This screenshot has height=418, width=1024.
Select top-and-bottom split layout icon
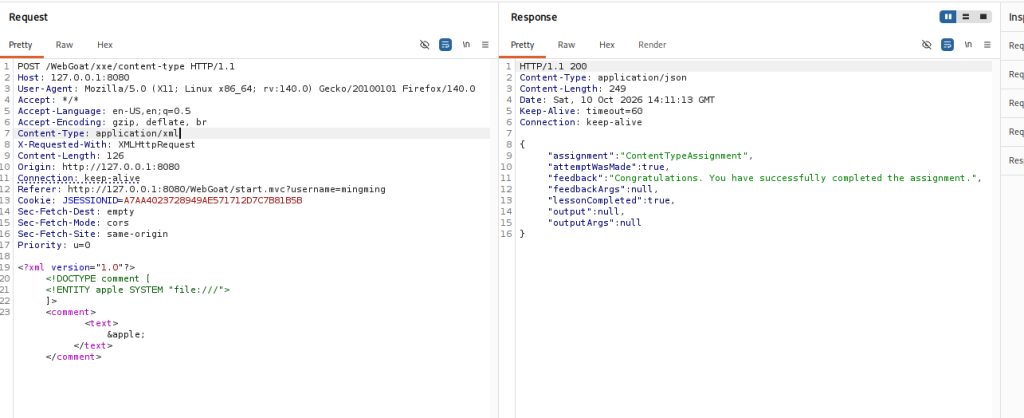point(966,17)
